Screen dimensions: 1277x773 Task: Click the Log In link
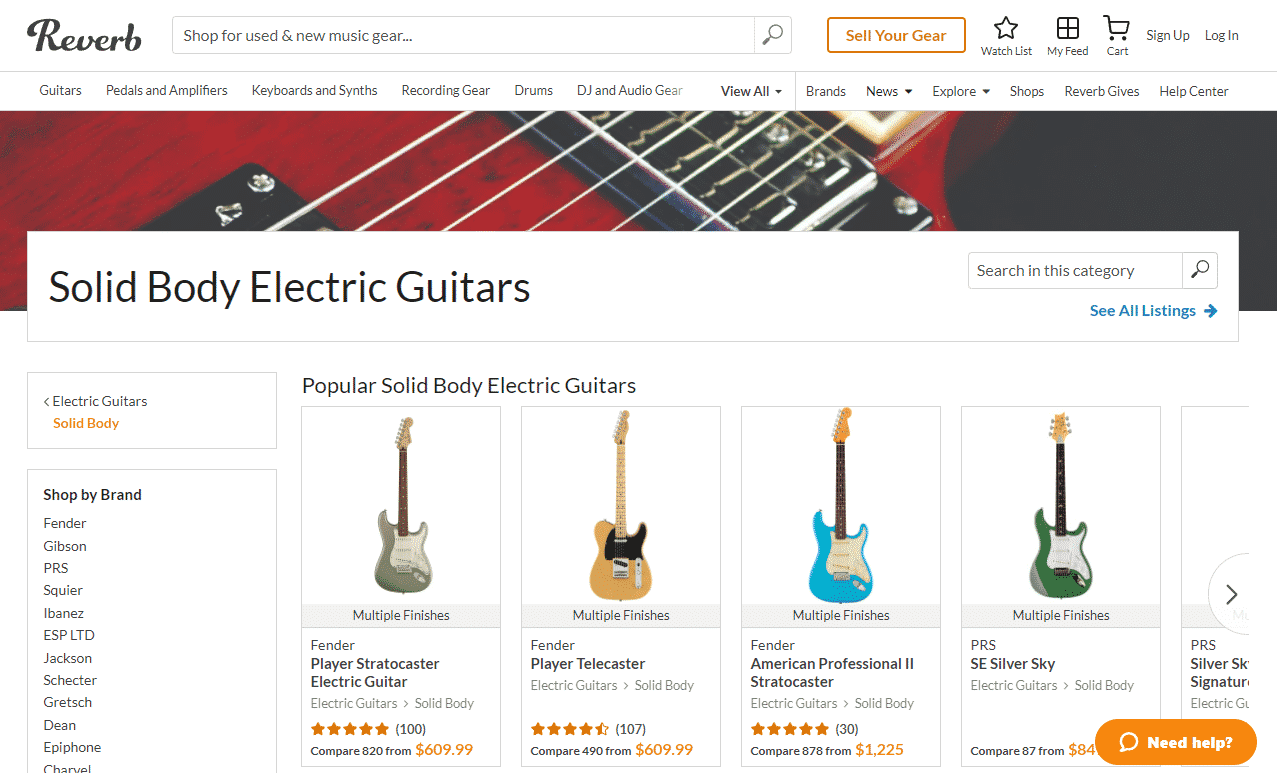coord(1221,34)
